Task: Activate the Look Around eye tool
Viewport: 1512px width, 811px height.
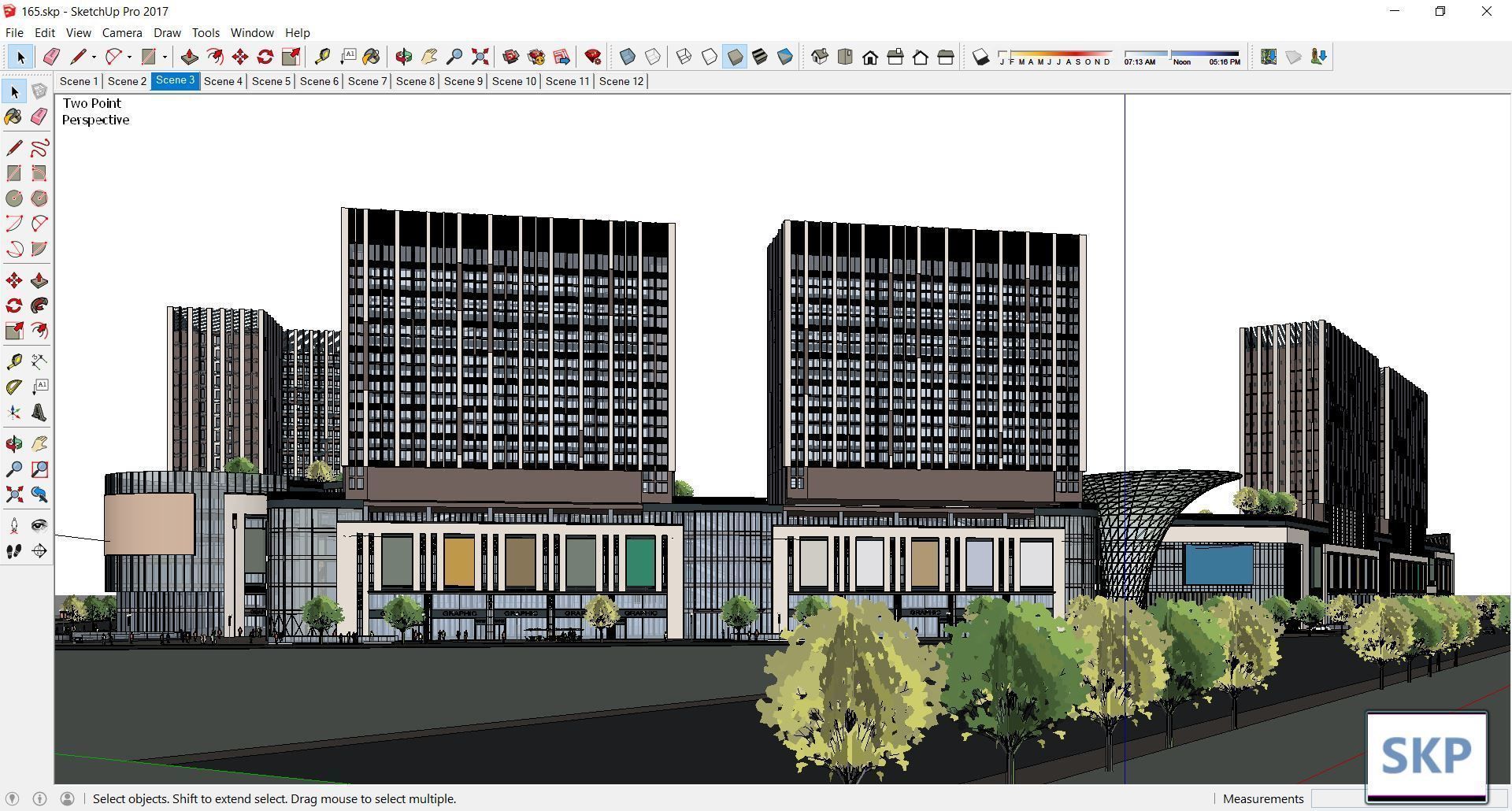Action: [39, 526]
